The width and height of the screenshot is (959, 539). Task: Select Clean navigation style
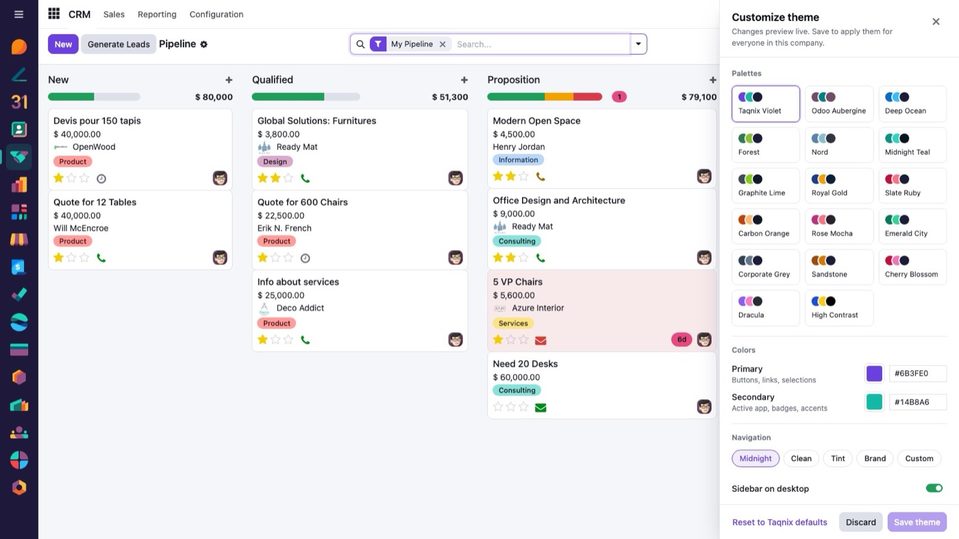point(801,458)
